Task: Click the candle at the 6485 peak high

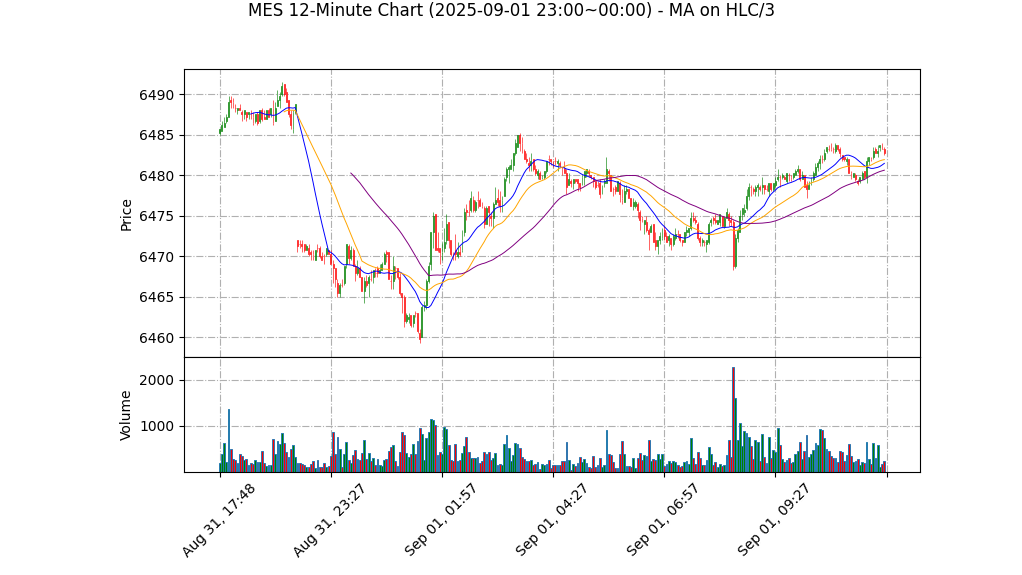Action: [519, 143]
